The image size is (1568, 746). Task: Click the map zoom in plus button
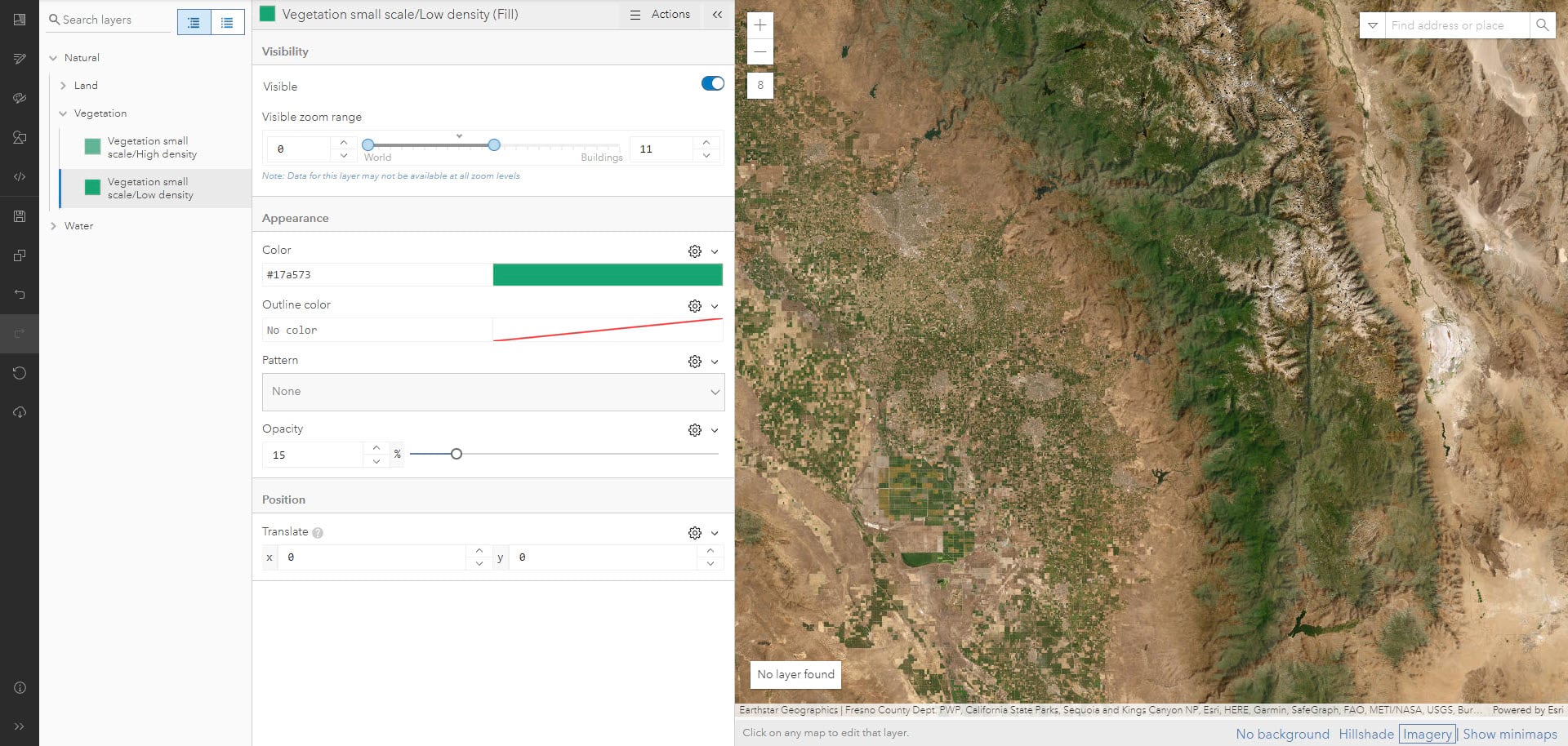759,25
